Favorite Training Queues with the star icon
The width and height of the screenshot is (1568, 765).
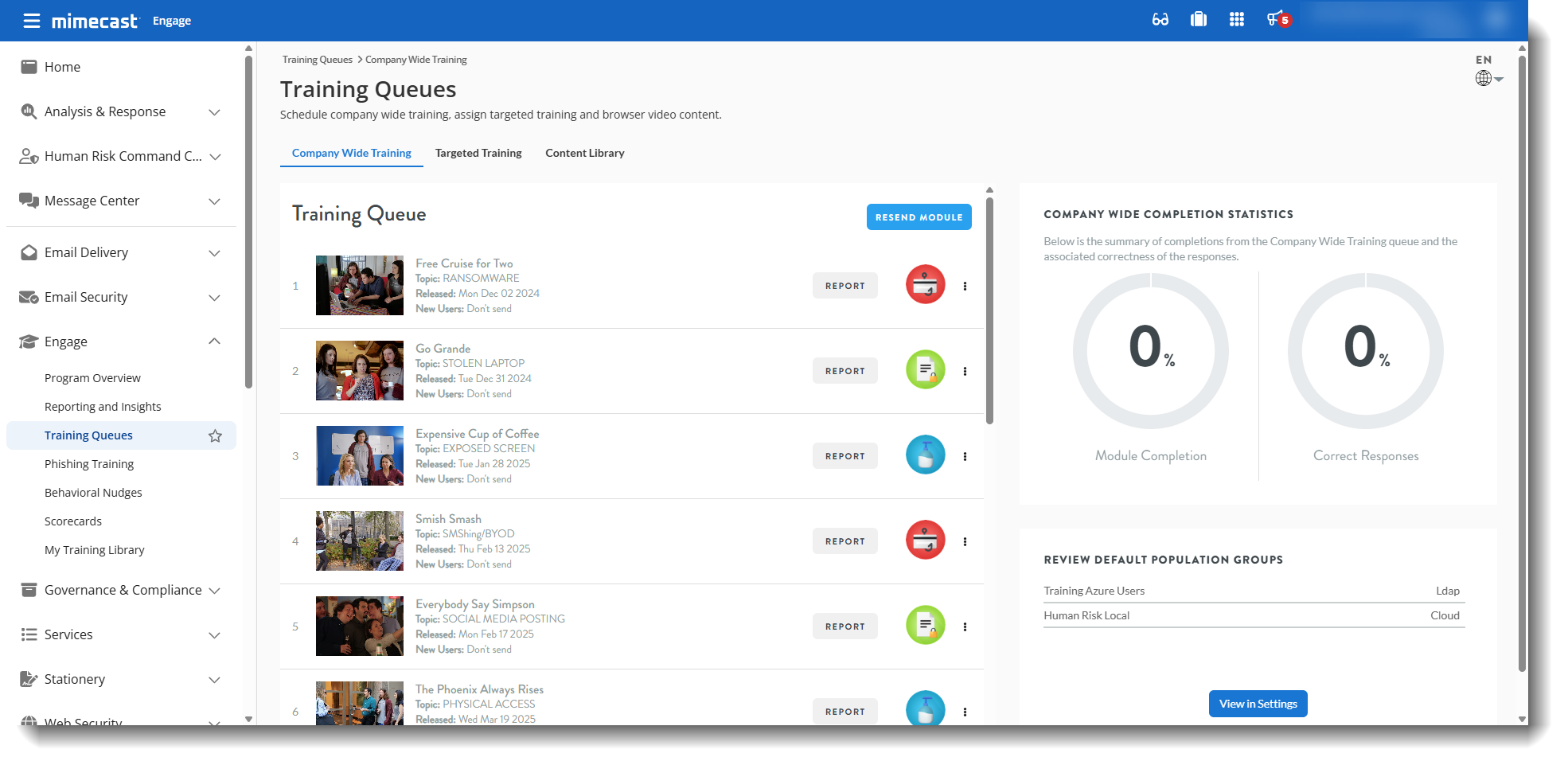click(215, 435)
